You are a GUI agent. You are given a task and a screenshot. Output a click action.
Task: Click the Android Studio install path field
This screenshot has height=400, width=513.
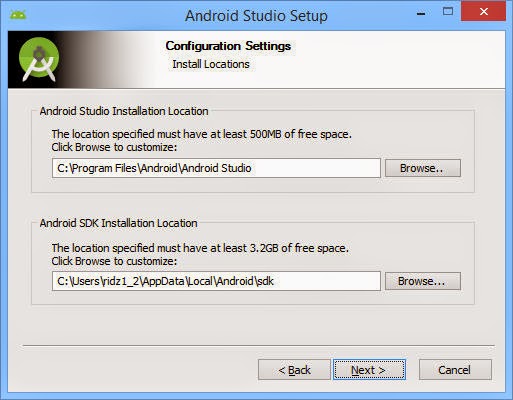click(216, 168)
